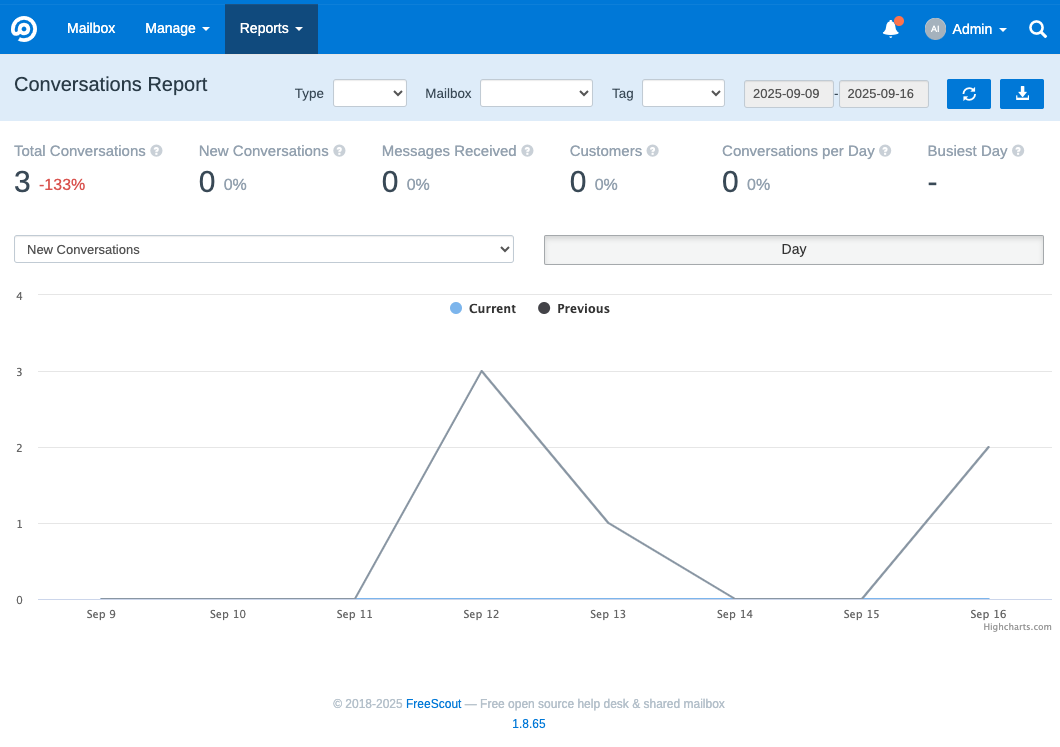The image size is (1060, 747).
Task: Click help icon beside Messages Received
Action: point(527,151)
